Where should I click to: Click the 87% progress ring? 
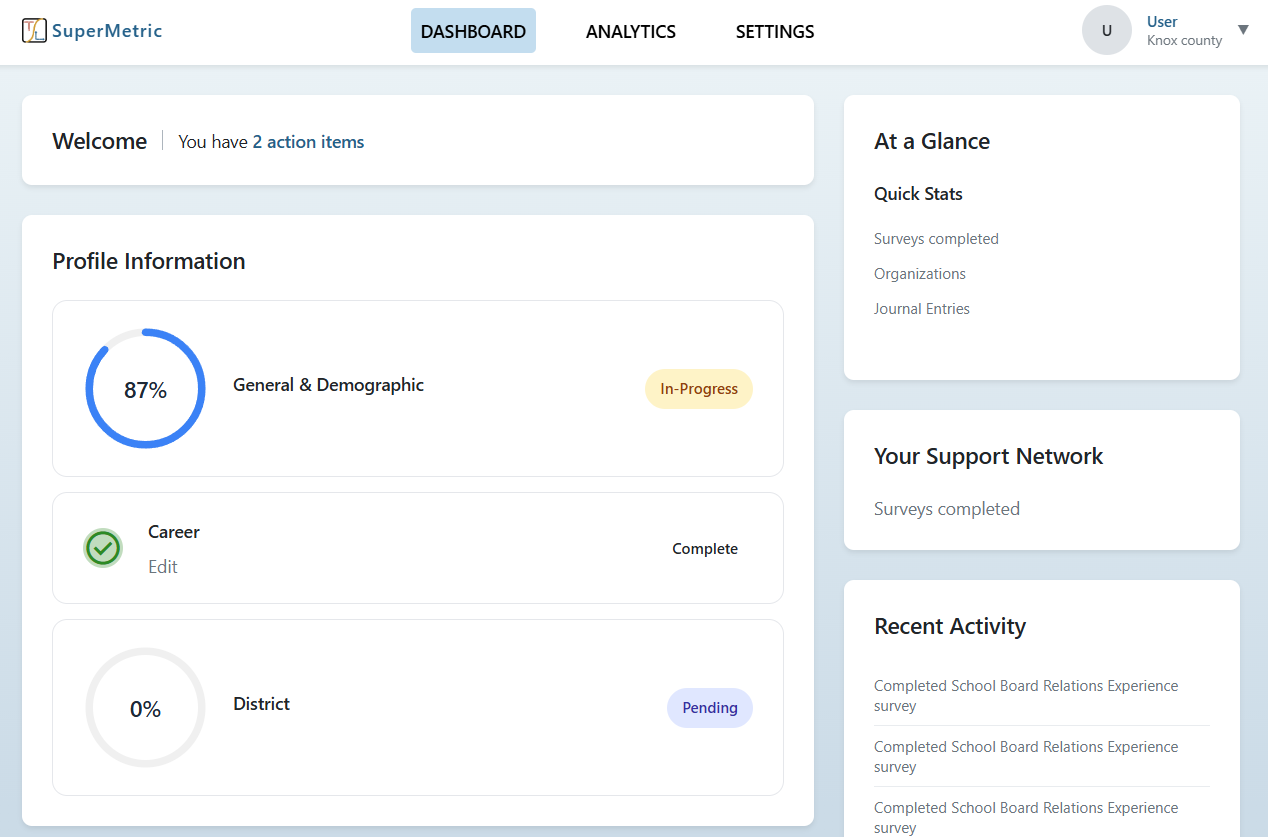(145, 389)
